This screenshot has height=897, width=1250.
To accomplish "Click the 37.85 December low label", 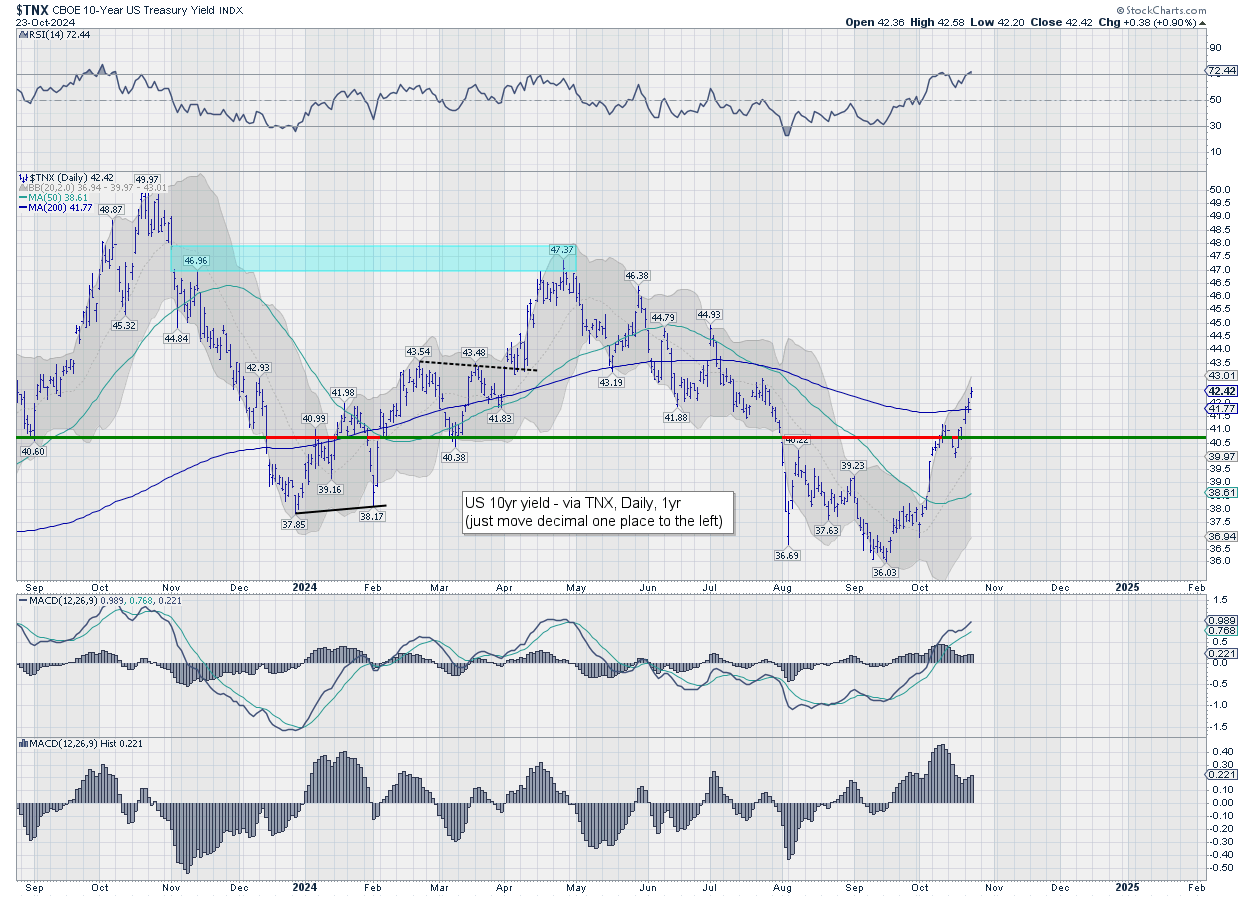I will [x=292, y=523].
